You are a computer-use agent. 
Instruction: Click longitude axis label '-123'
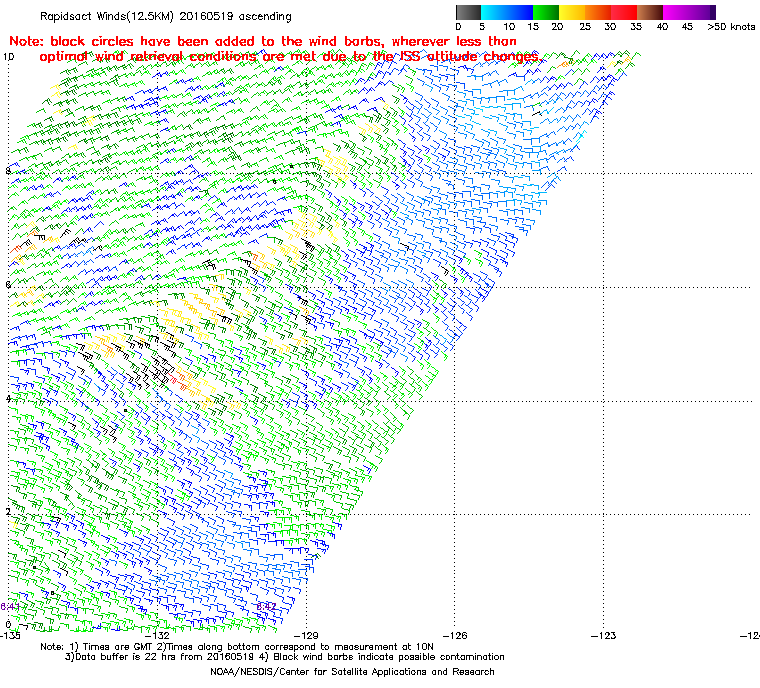[x=604, y=635]
